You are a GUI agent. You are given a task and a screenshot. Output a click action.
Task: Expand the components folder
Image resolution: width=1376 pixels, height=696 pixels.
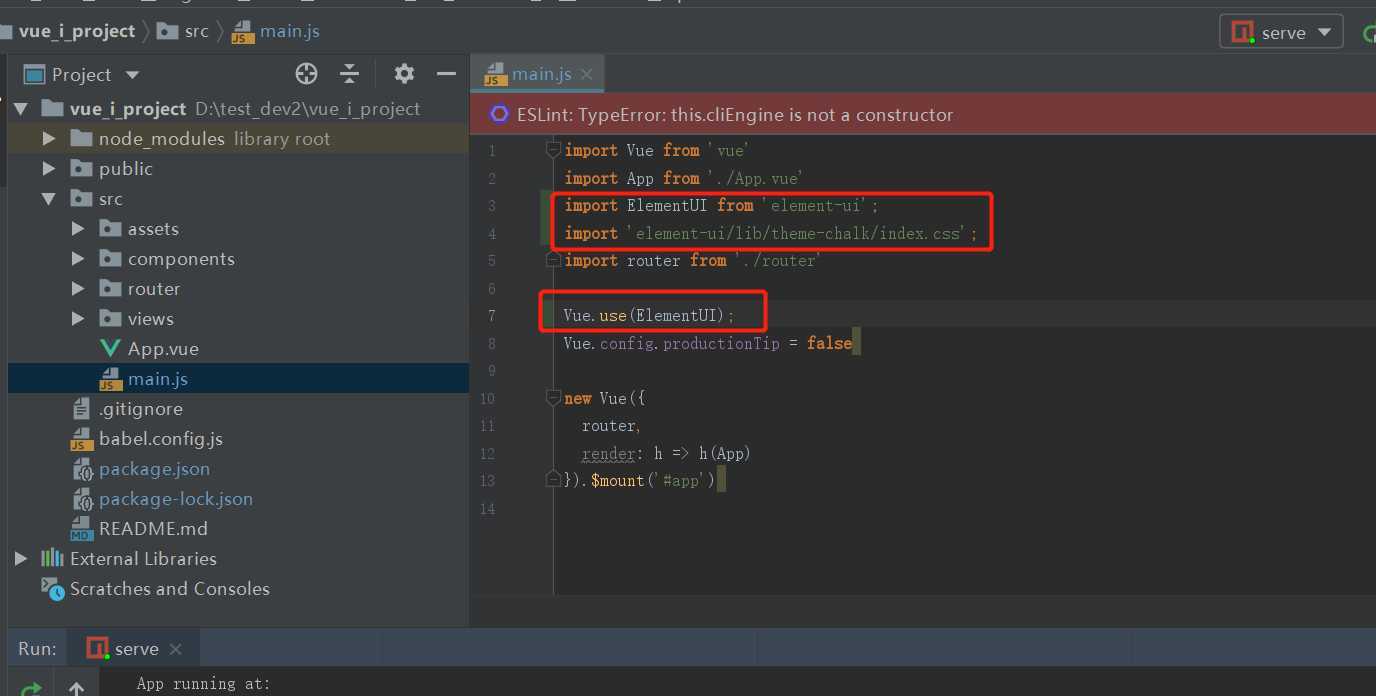point(78,259)
